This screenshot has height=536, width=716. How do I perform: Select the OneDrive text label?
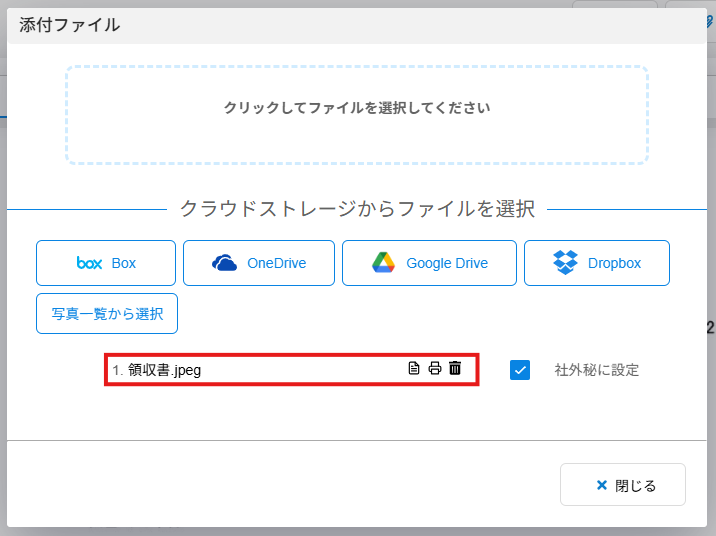tap(277, 263)
